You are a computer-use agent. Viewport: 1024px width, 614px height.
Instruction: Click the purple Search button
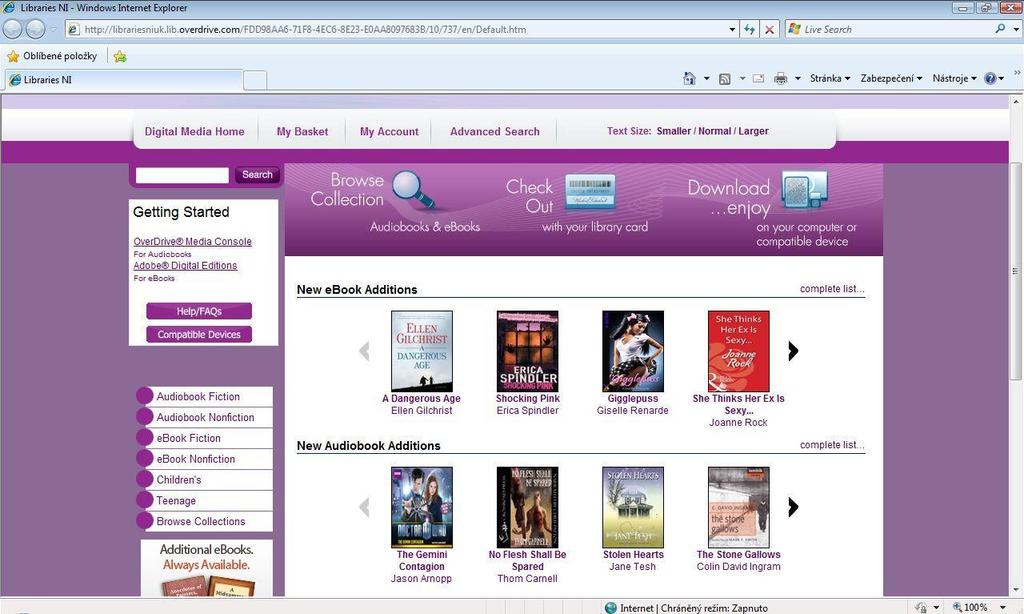257,175
